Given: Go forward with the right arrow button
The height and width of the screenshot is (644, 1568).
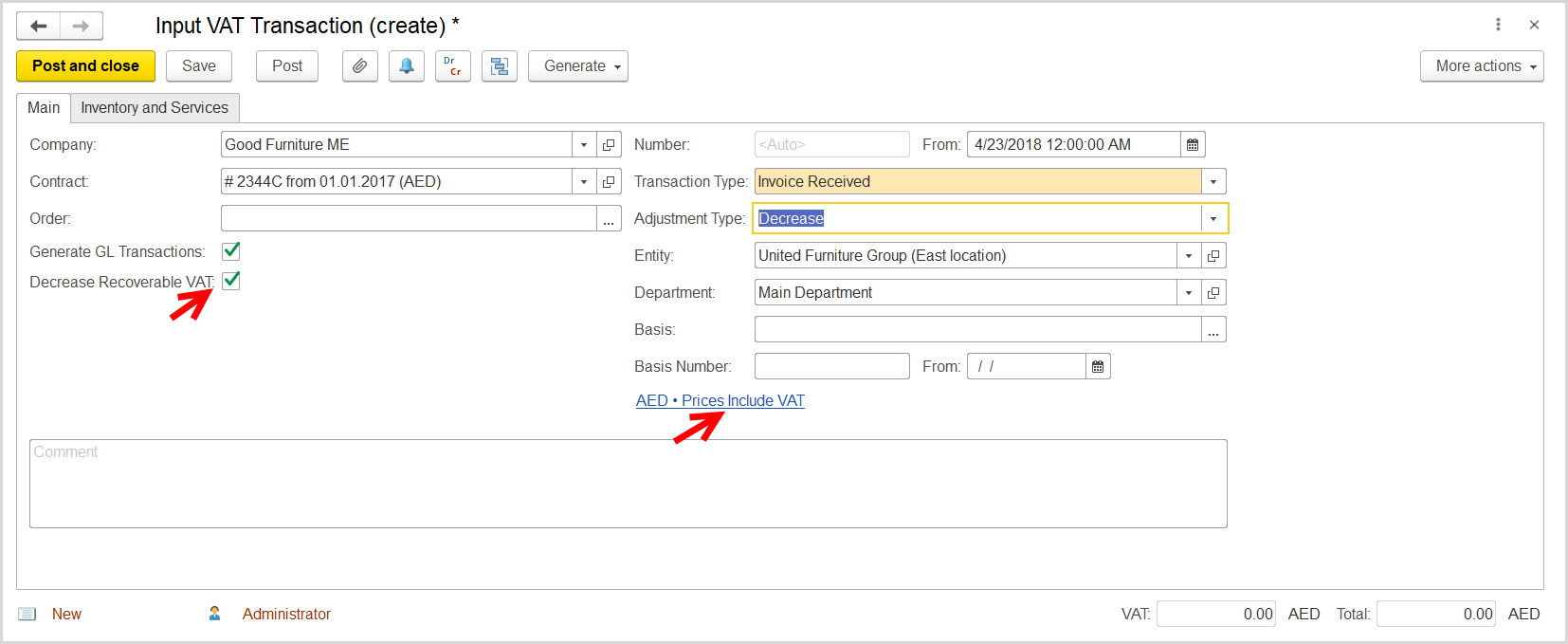Looking at the screenshot, I should tap(82, 26).
